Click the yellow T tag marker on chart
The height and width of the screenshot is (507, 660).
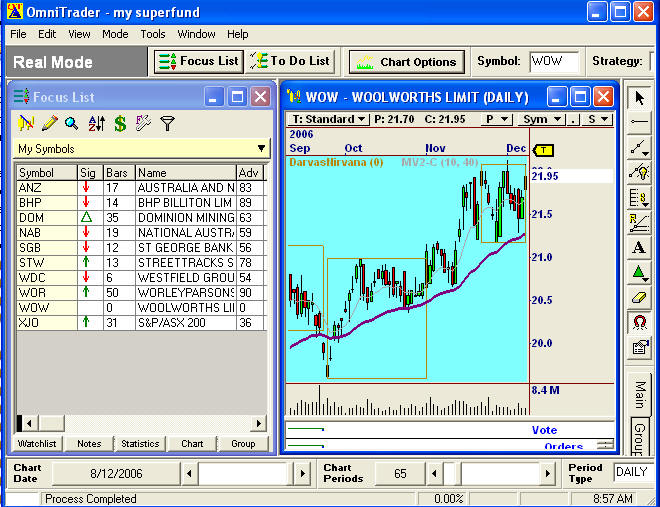pos(543,150)
